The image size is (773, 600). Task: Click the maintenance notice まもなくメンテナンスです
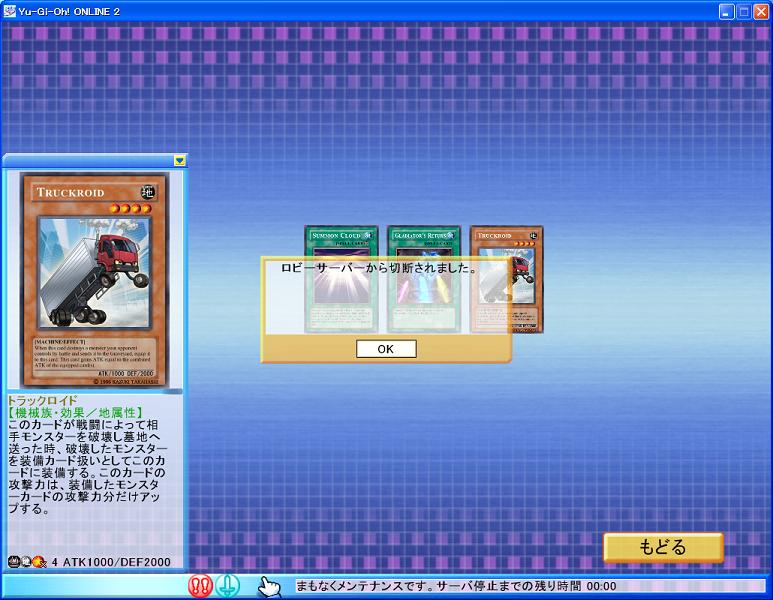point(365,586)
